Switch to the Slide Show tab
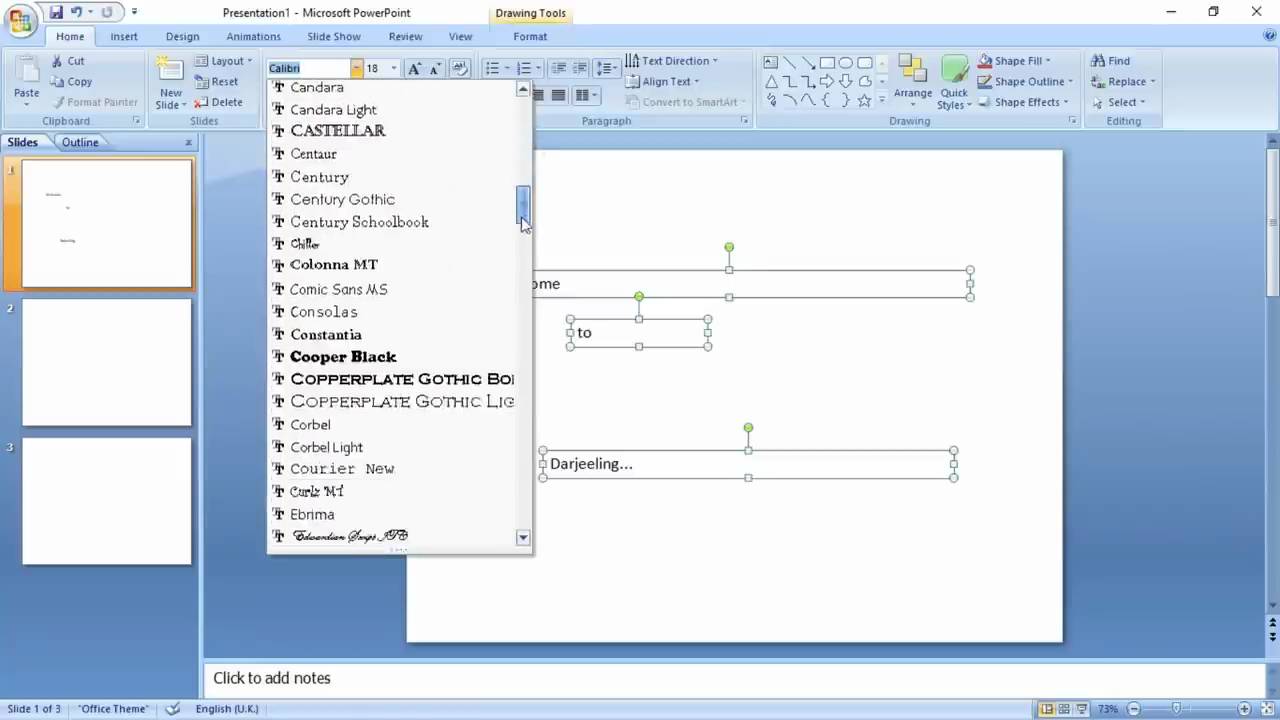 tap(334, 36)
